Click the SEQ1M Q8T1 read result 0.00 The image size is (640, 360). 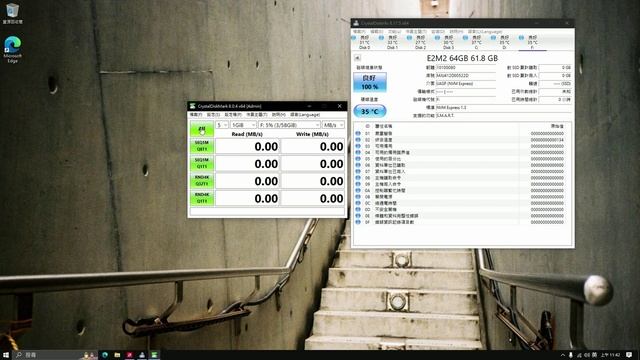tap(247, 147)
